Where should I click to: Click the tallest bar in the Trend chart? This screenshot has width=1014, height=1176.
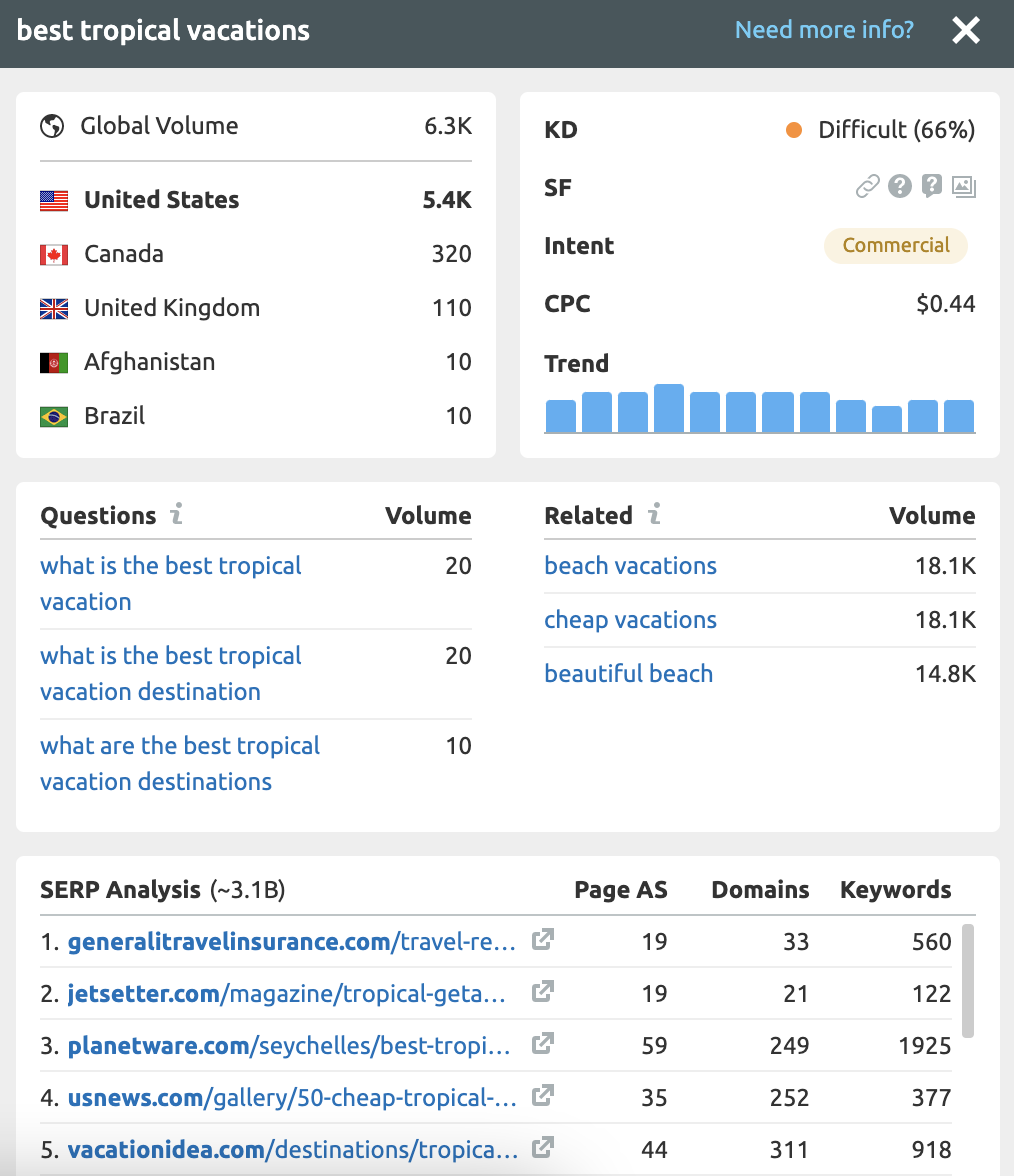[668, 408]
